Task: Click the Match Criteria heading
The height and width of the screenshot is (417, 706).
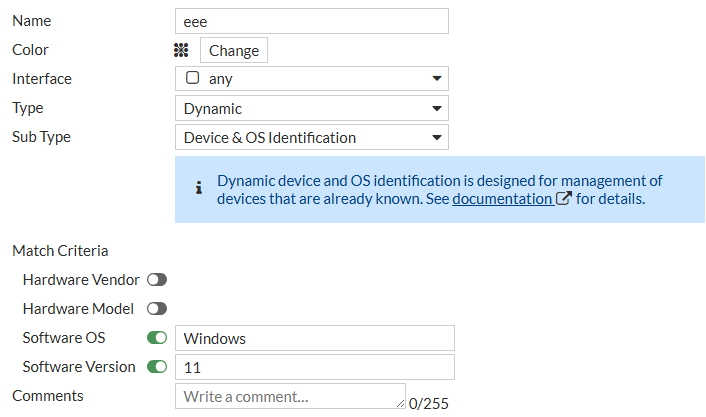Action: (x=60, y=251)
